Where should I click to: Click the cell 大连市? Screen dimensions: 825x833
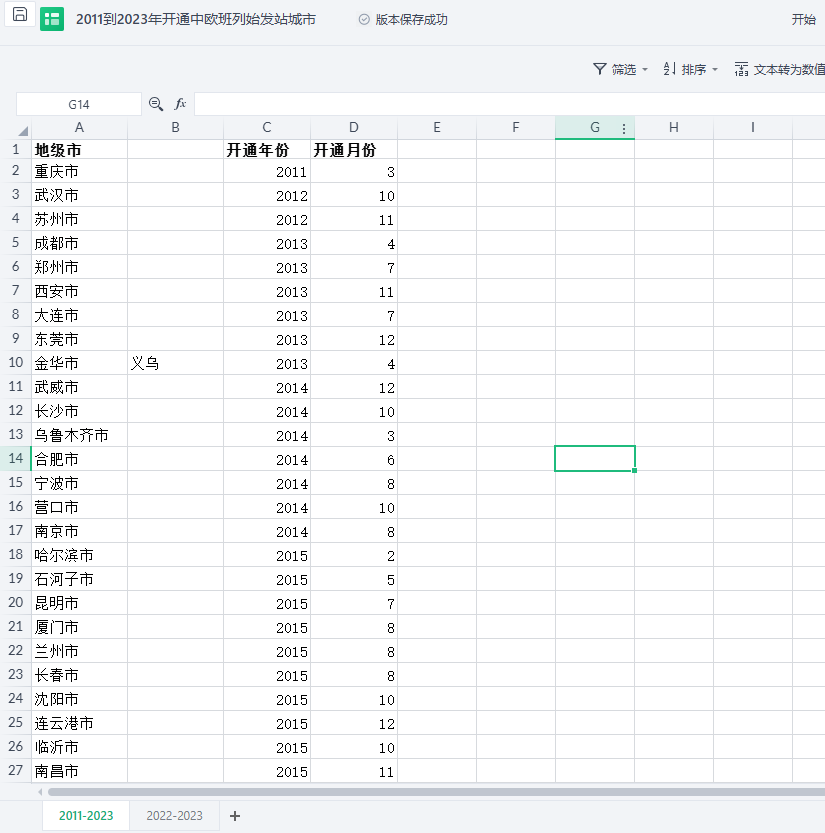coord(79,315)
